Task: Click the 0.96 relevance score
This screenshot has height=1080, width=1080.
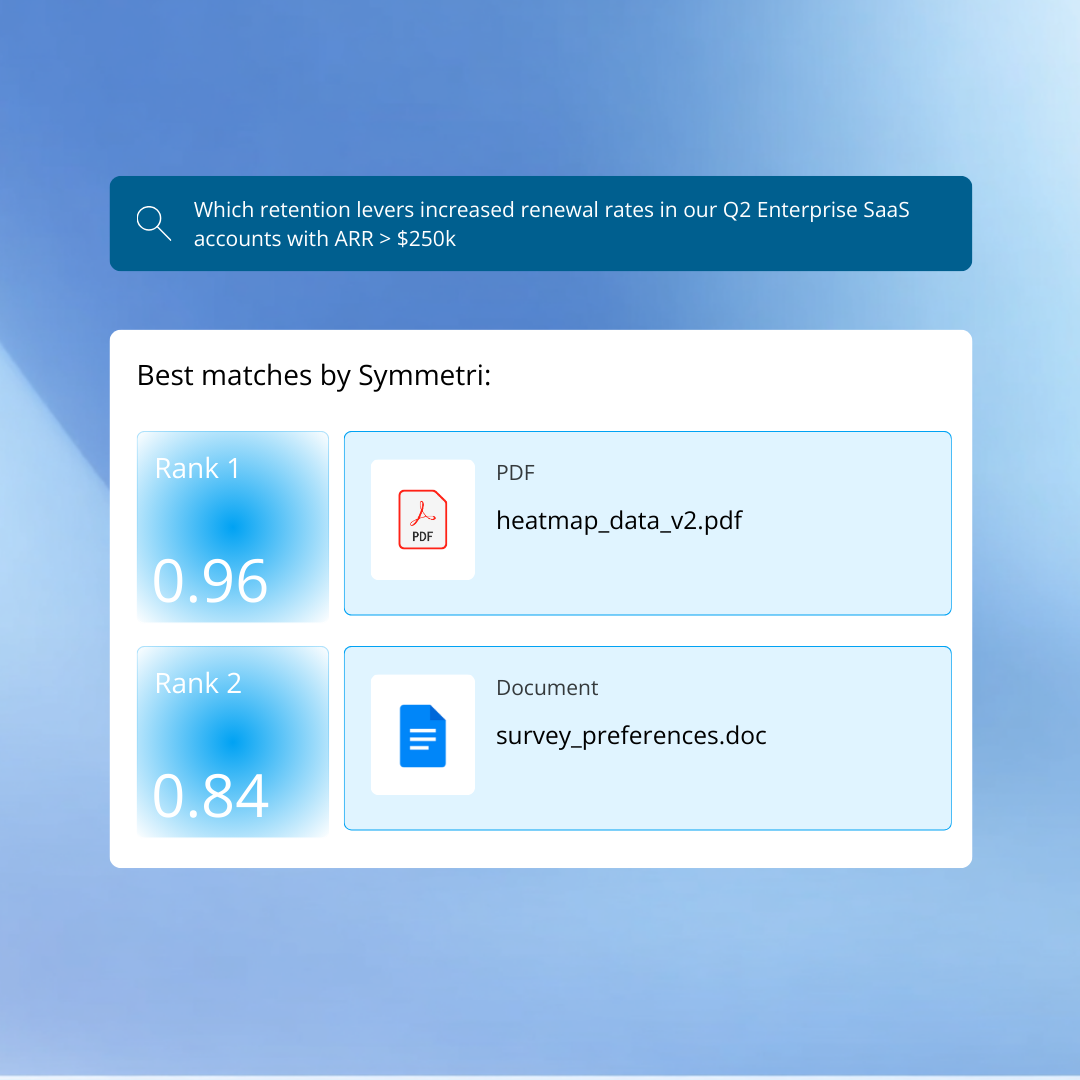Action: (210, 581)
